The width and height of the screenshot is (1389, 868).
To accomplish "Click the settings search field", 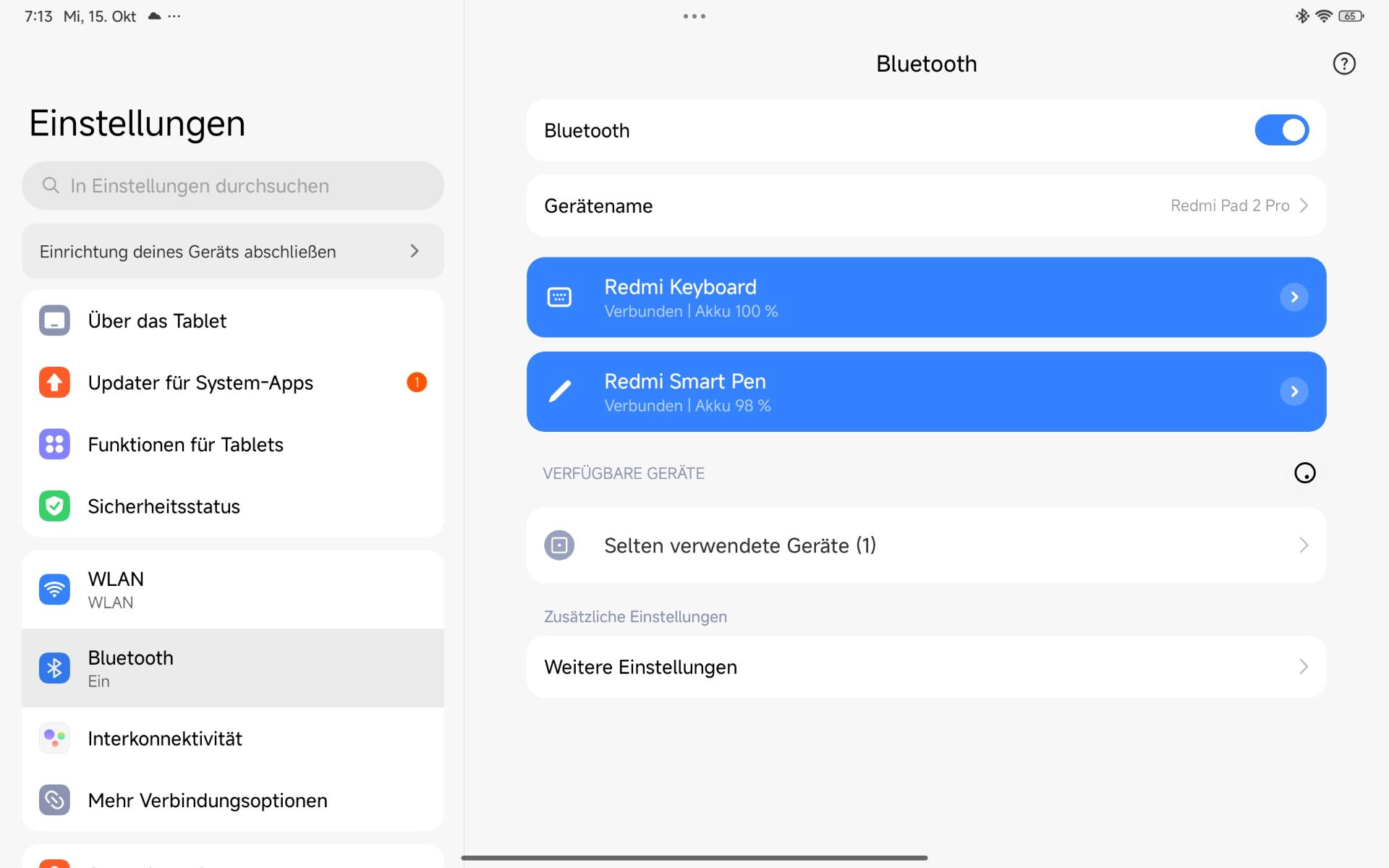I will tap(231, 186).
